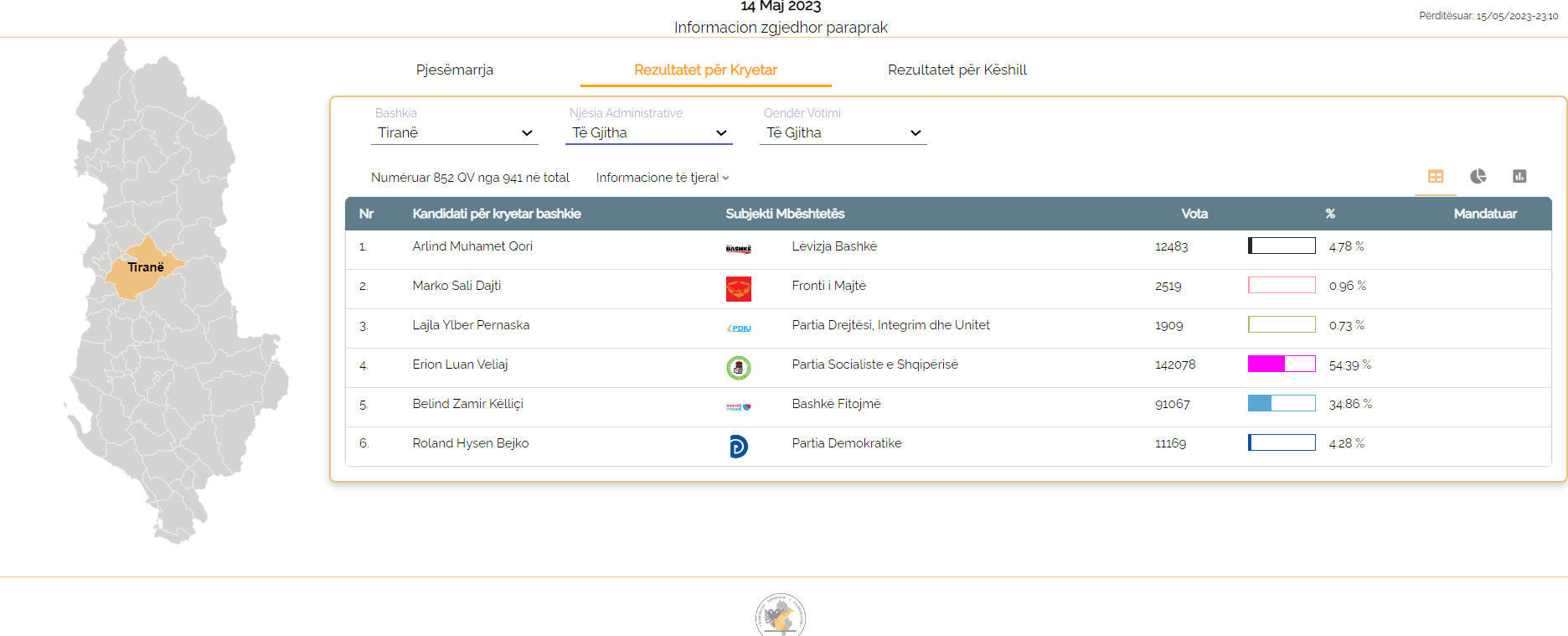This screenshot has width=1568, height=636.
Task: Click candidate name Erion Luan Veliaj
Action: 460,365
